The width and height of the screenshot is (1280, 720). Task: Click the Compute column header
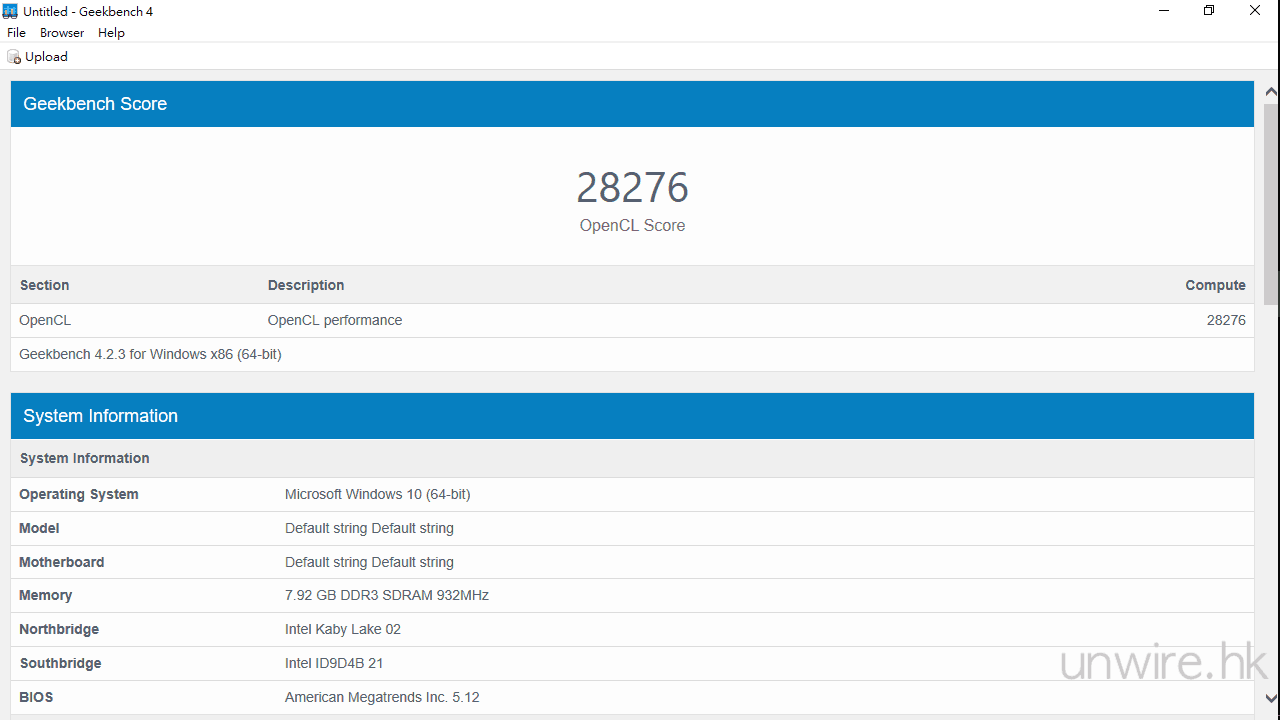tap(1215, 285)
